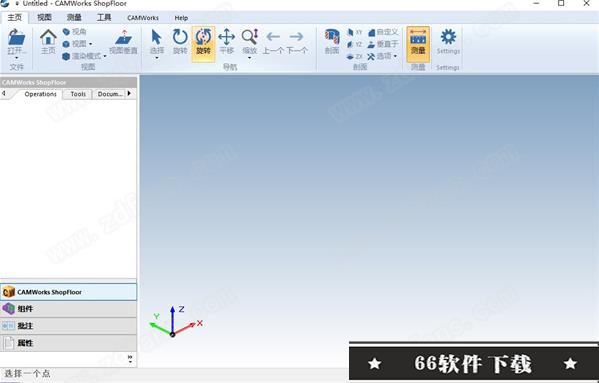This screenshot has width=599, height=383.
Task: Click the 上一个 previous view arrow
Action: [273, 41]
